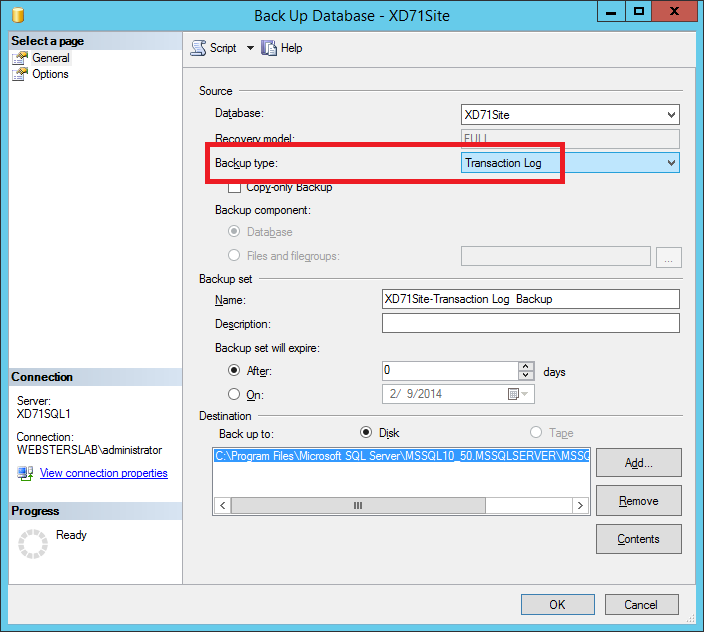Click the connection properties icon
This screenshot has width=704, height=632.
coord(25,473)
